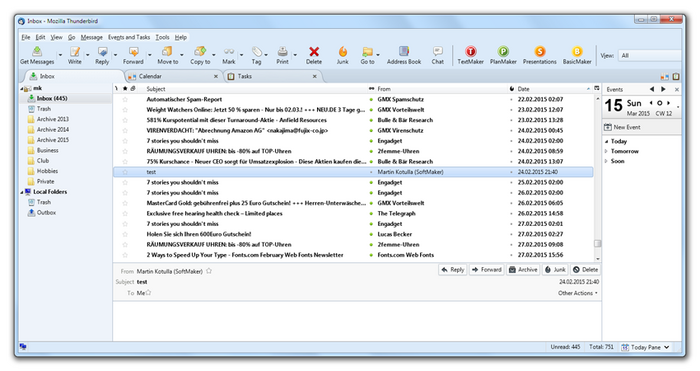Click the status bar online indicator icon
Screen dimensions: 700x371
tap(23, 347)
